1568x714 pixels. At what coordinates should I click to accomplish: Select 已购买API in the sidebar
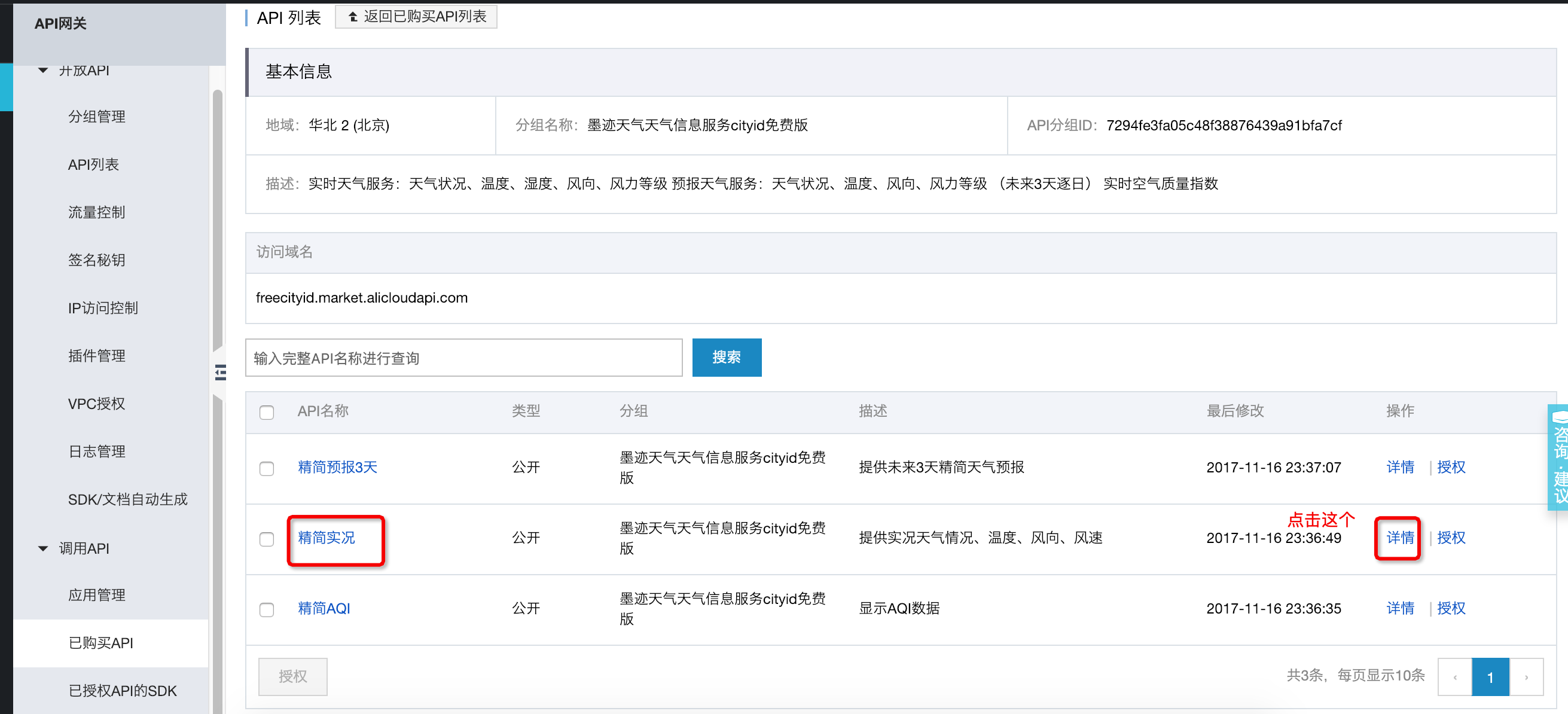coord(101,643)
